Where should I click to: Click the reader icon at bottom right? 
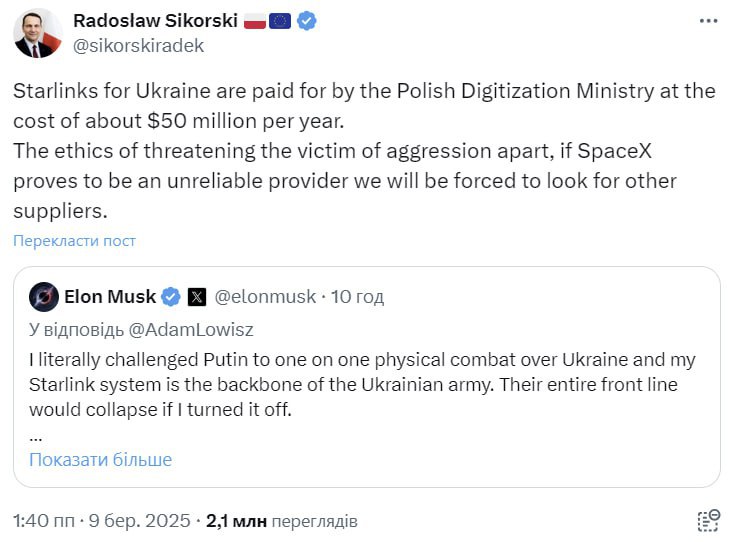pyautogui.click(x=708, y=520)
